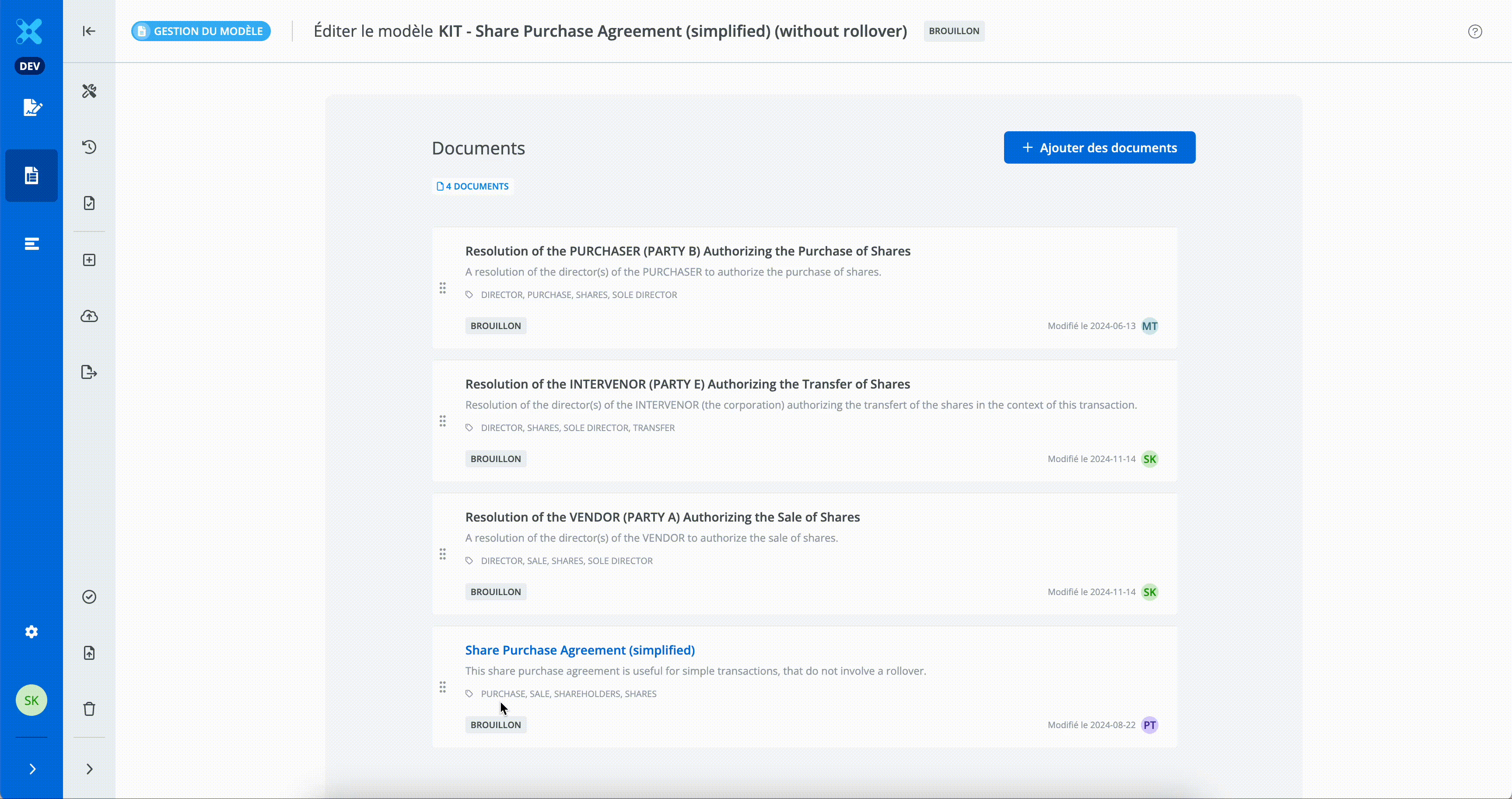Click the add-plus square icon in sidebar
Image resolution: width=1512 pixels, height=799 pixels.
click(89, 260)
